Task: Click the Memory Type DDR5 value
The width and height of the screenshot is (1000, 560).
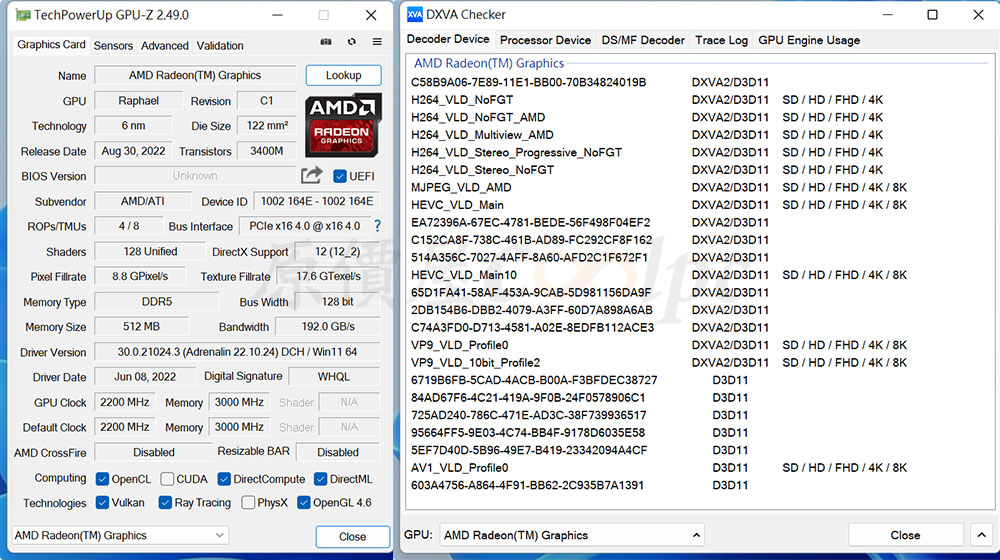Action: coord(157,302)
